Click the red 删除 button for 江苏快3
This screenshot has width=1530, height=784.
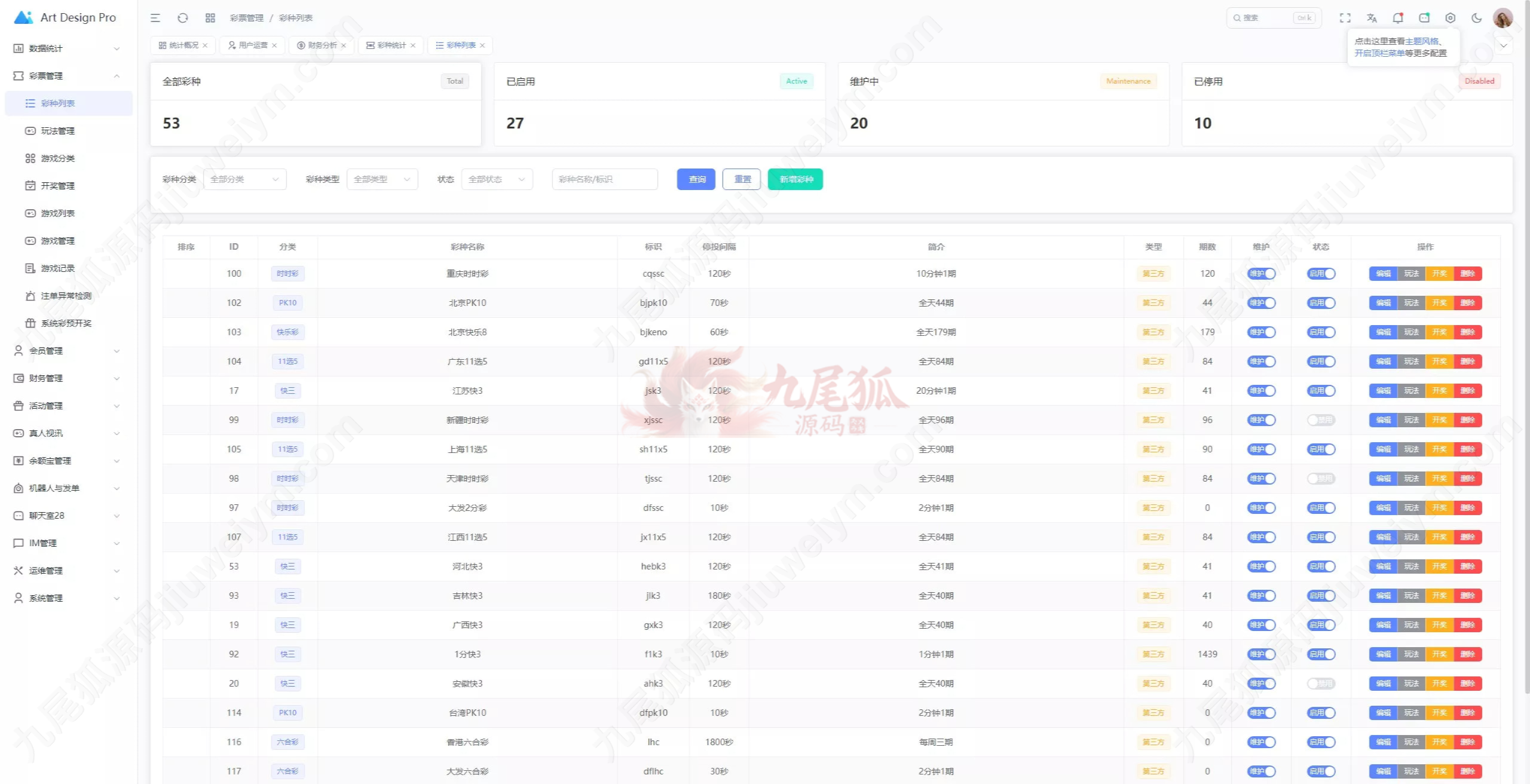pos(1468,391)
